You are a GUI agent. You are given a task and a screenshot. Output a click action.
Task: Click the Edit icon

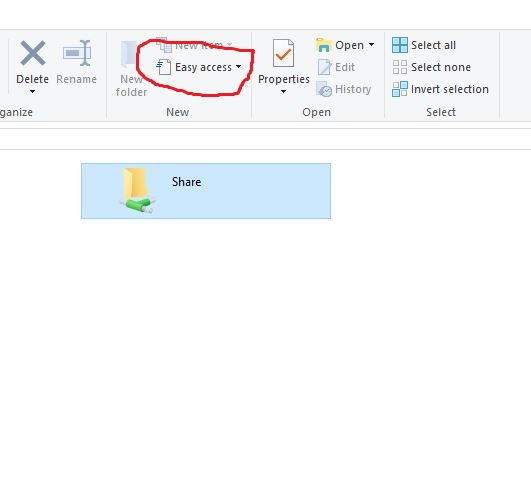point(324,67)
